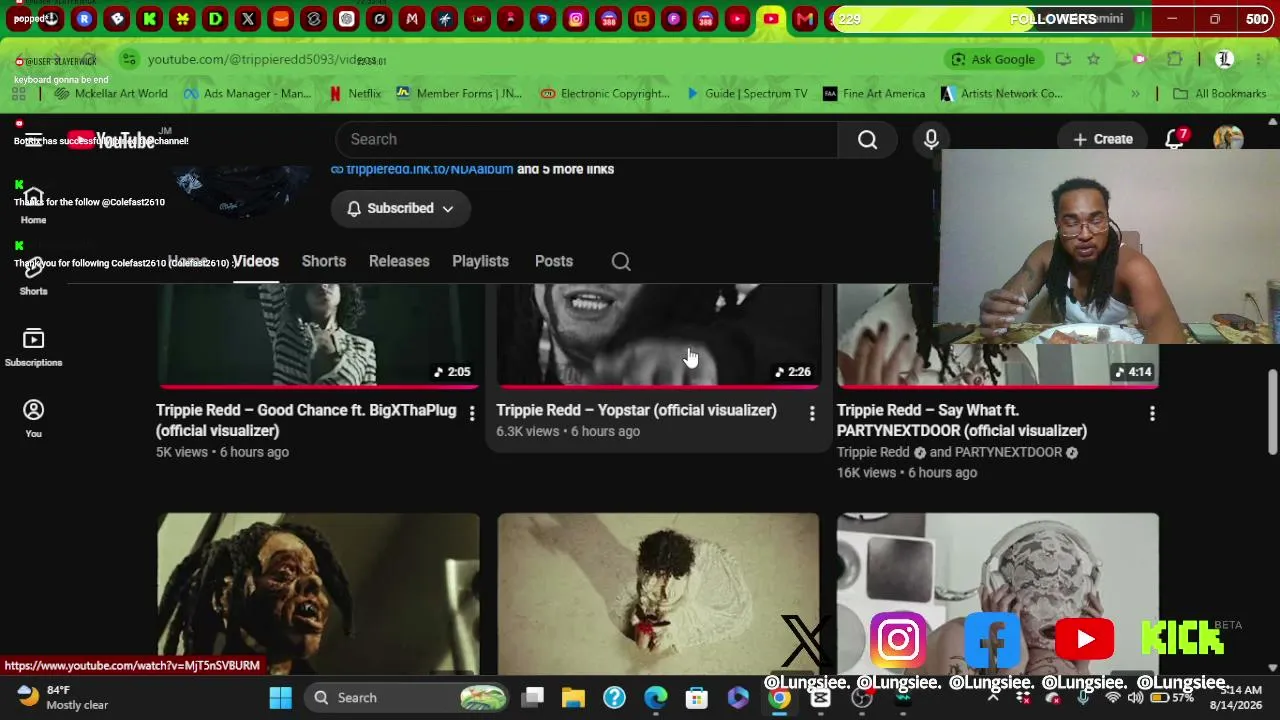Open Subscriptions in the YouTube sidebar
Viewport: 1280px width, 720px height.
pyautogui.click(x=33, y=347)
